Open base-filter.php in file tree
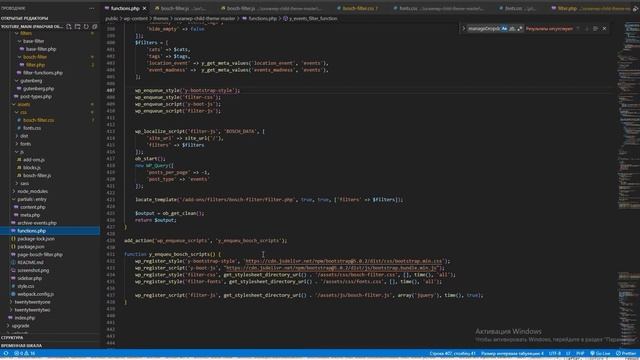This screenshot has height=360, width=640. 38,49
